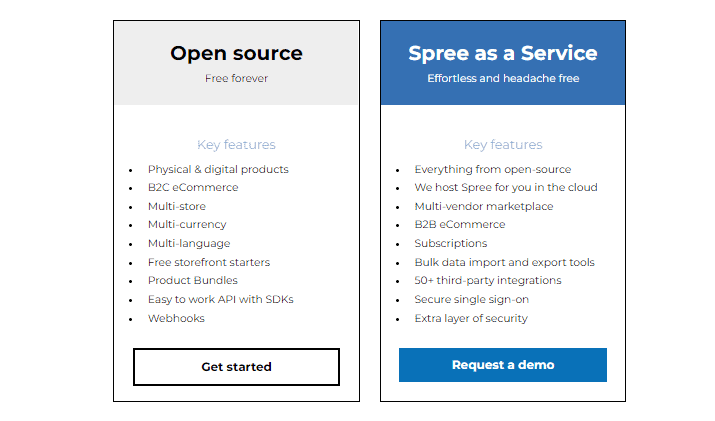The height and width of the screenshot is (421, 715).
Task: Click the Get started button
Action: click(236, 367)
